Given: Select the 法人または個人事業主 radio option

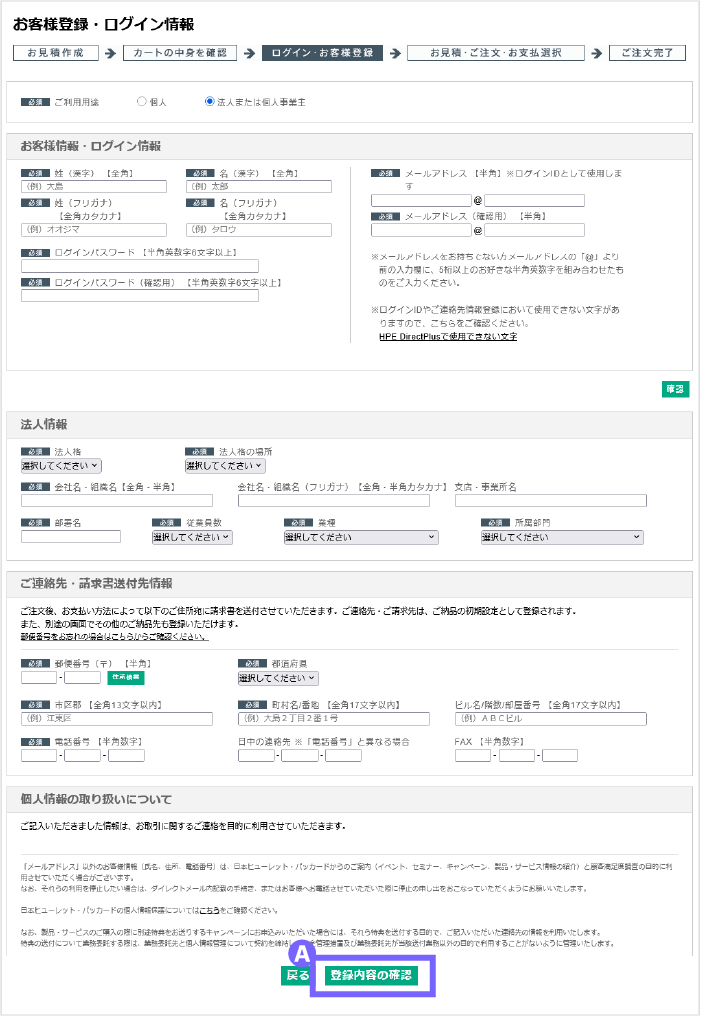Looking at the screenshot, I should pyautogui.click(x=209, y=102).
